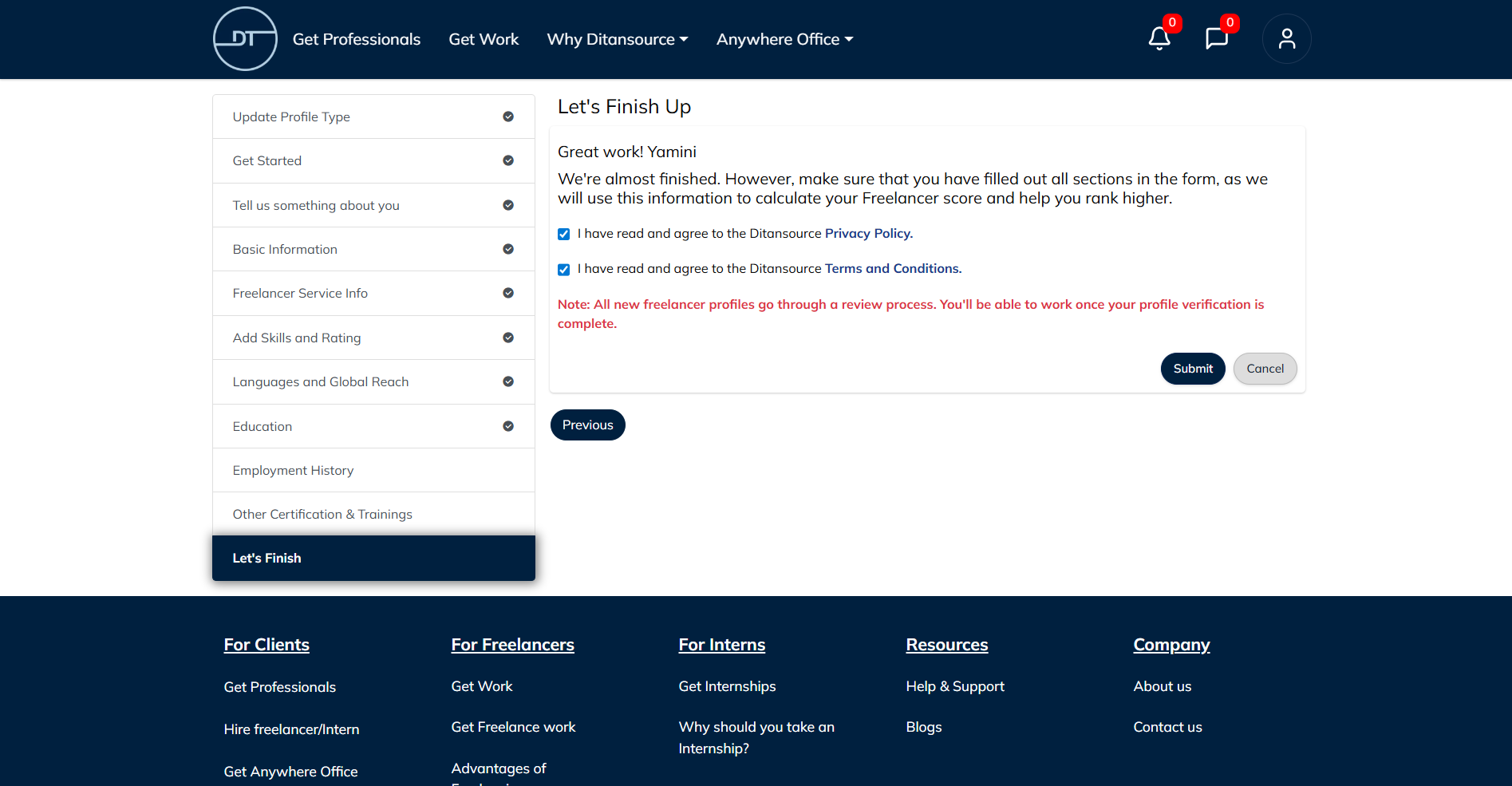Open Get Freelance work footer link
The height and width of the screenshot is (786, 1512).
(514, 727)
